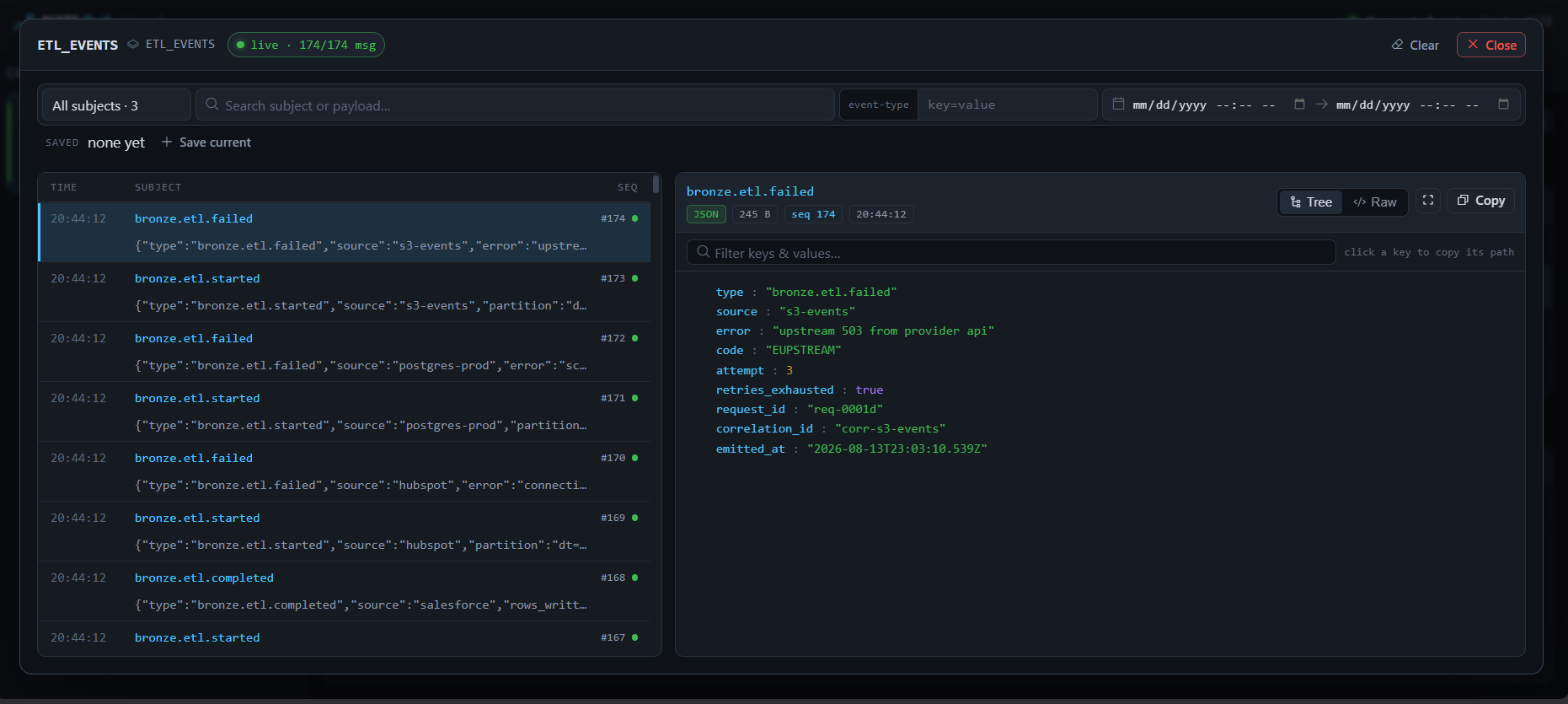Select message #173 bronze.etl.started
1568x704 pixels.
344,292
